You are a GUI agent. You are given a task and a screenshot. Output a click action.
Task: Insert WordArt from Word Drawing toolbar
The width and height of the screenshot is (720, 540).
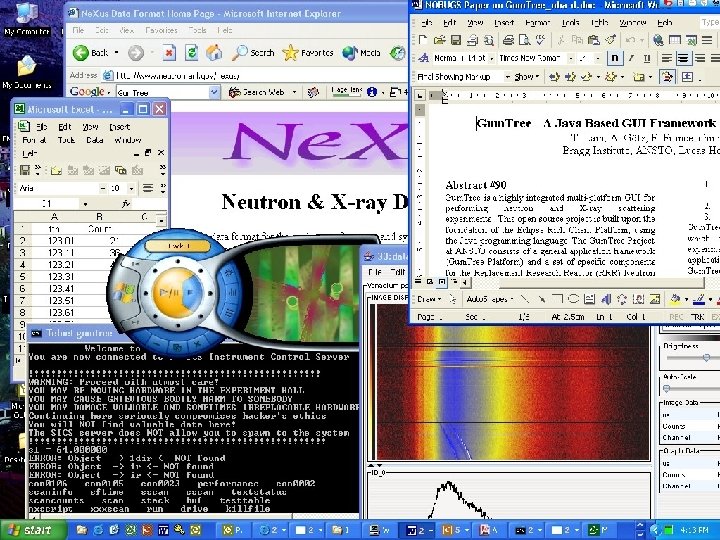(606, 299)
